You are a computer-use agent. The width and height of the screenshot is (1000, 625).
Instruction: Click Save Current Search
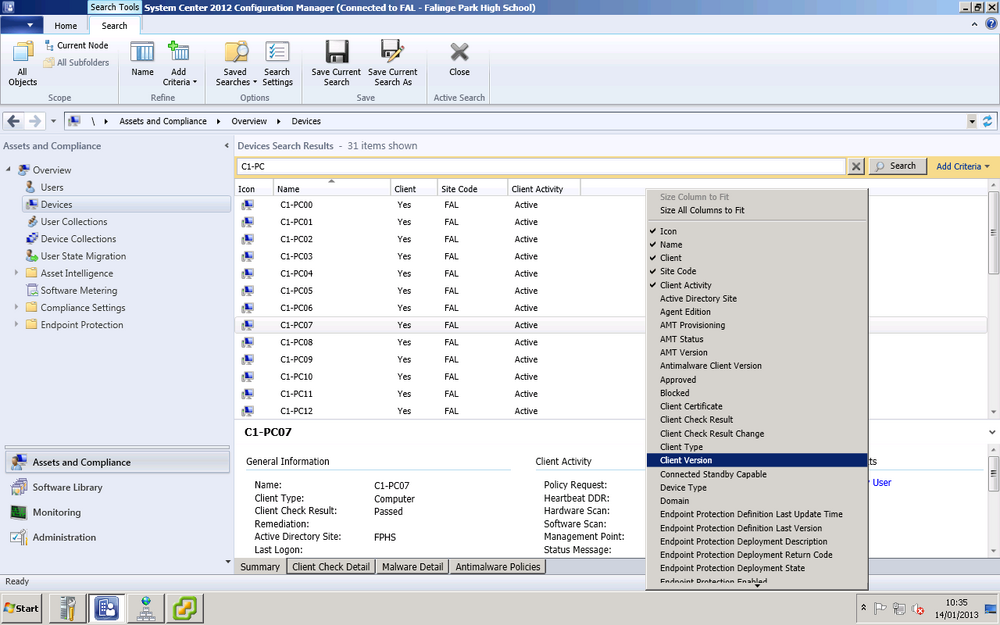336,62
